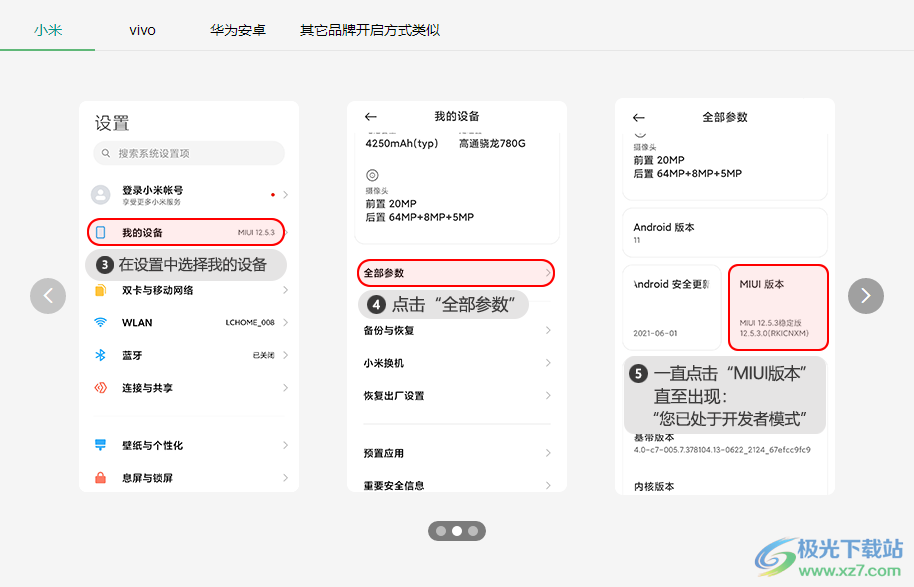Click chevron beside 预置应用
This screenshot has height=587, width=914.
tap(548, 453)
